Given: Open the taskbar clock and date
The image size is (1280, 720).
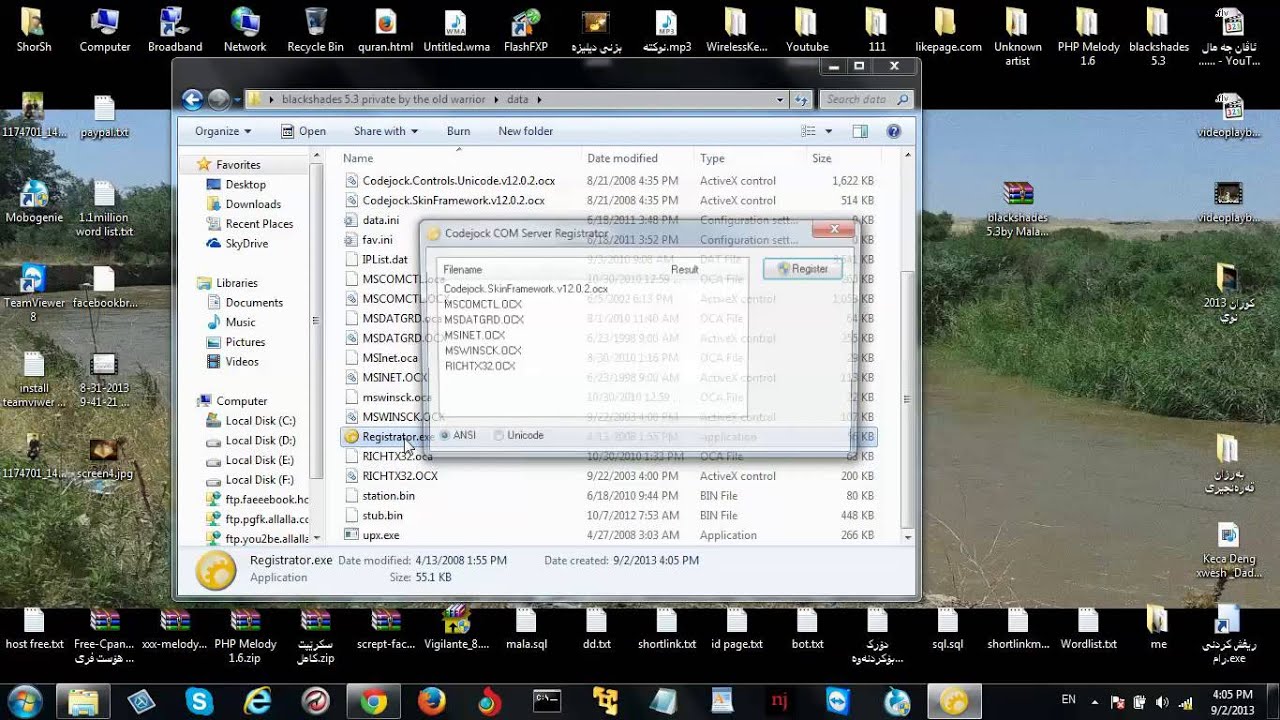Looking at the screenshot, I should (1231, 701).
